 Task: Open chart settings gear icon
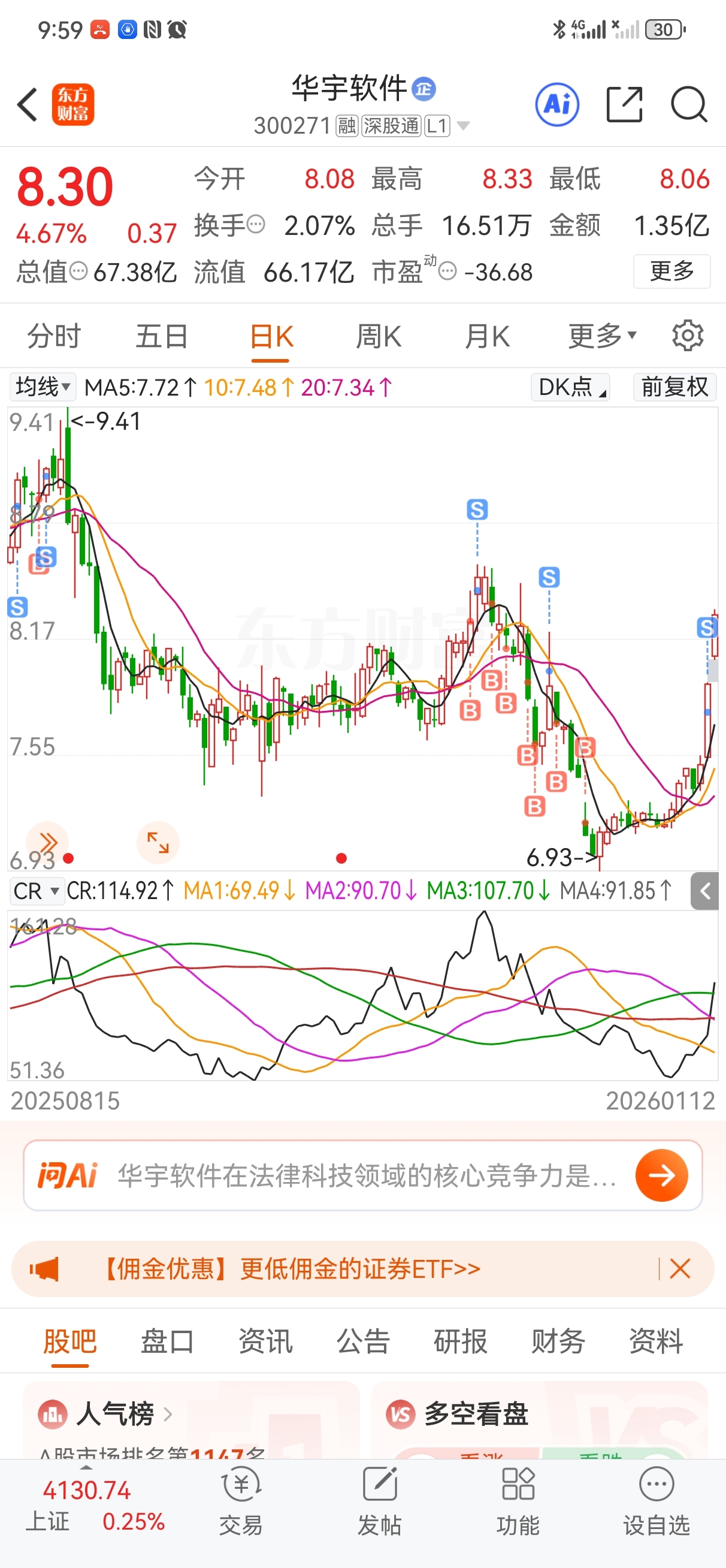click(688, 336)
